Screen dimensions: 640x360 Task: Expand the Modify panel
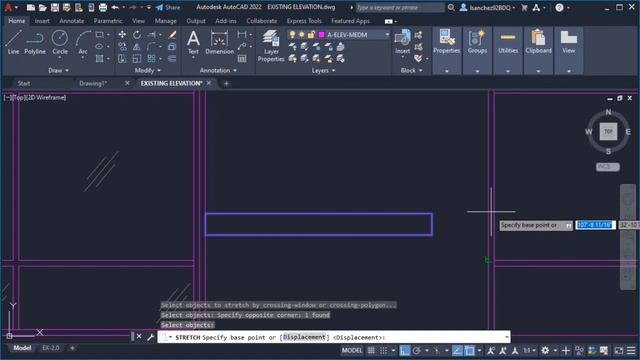click(x=148, y=70)
